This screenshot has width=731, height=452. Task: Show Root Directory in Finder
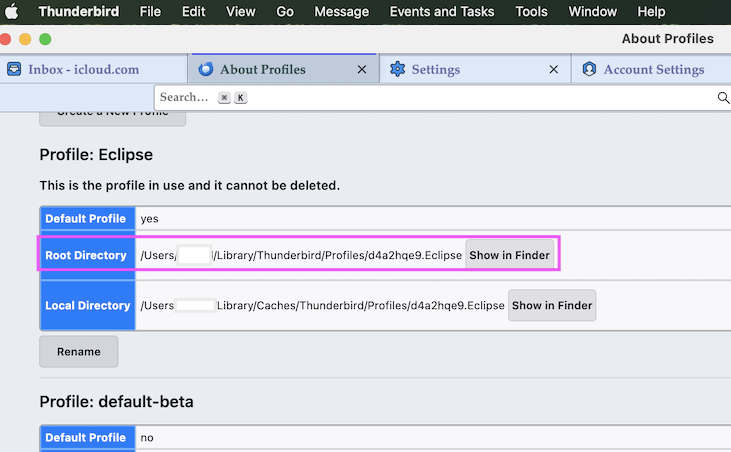pos(509,255)
